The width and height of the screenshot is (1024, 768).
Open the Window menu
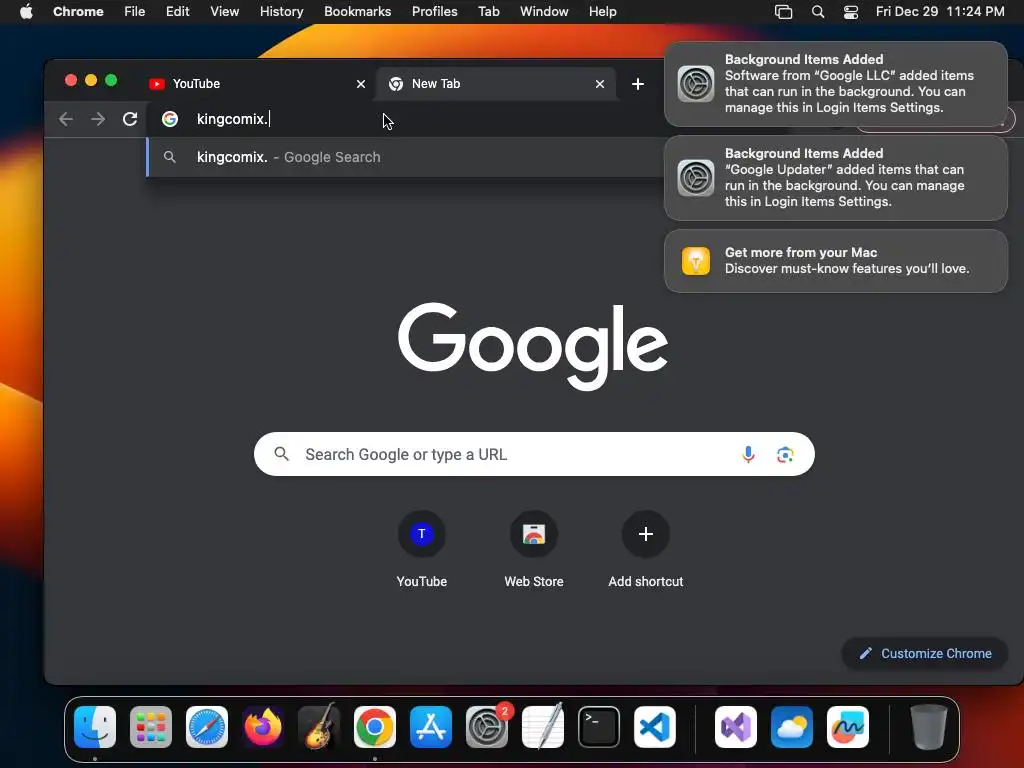[x=544, y=11]
